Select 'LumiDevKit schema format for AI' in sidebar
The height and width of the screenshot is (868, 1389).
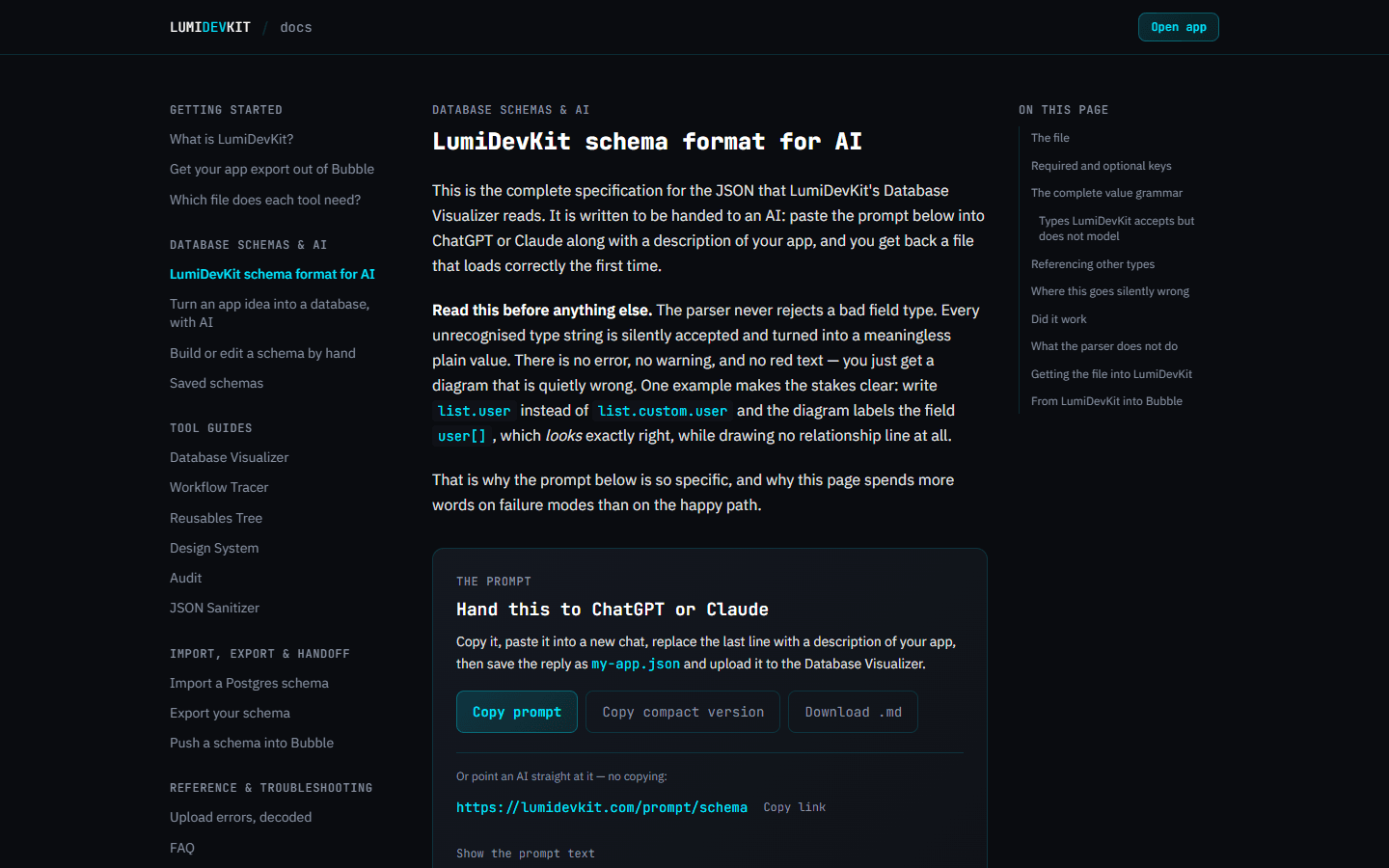click(272, 274)
